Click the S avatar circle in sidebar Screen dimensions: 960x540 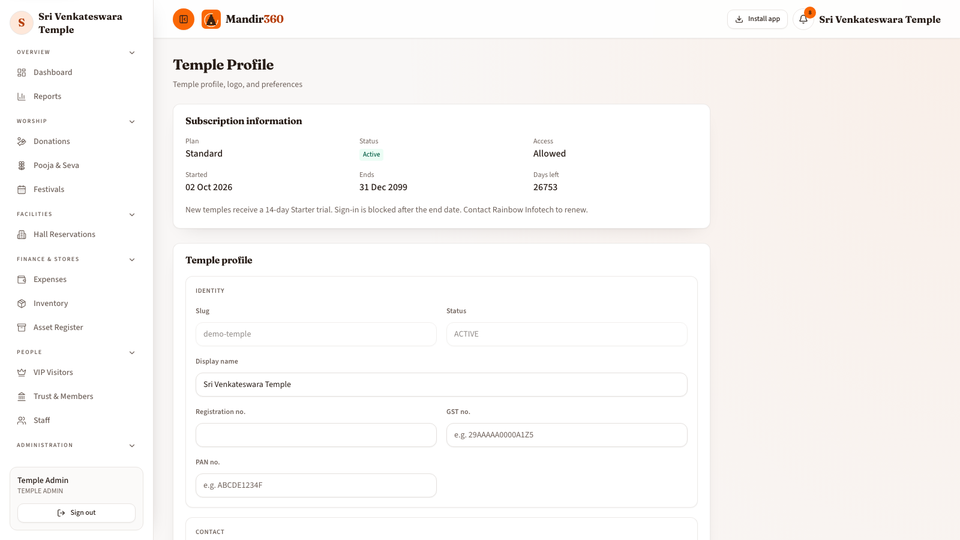pos(21,23)
